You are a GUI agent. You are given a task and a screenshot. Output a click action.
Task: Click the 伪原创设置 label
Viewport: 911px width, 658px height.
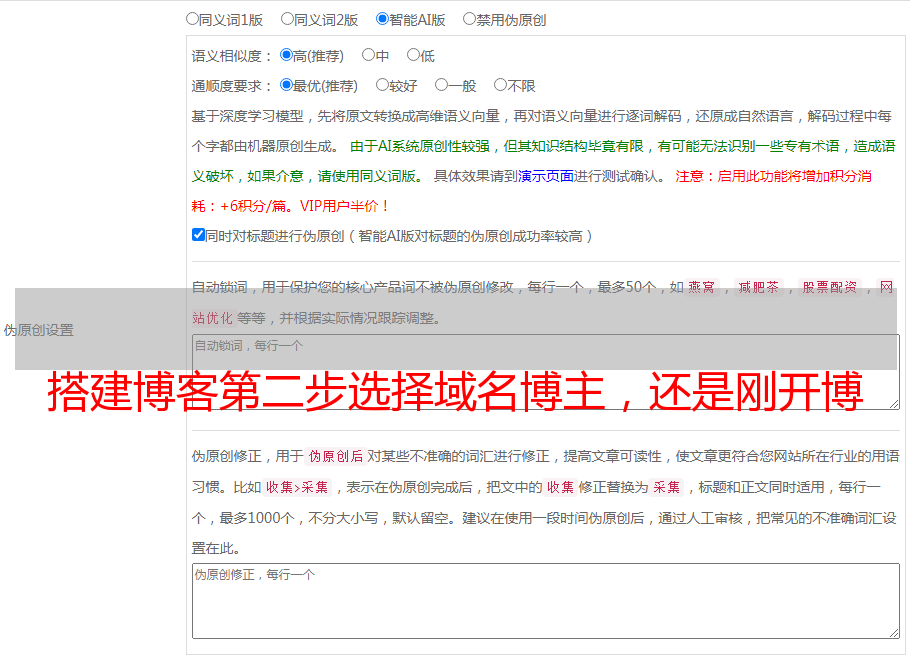coord(39,330)
